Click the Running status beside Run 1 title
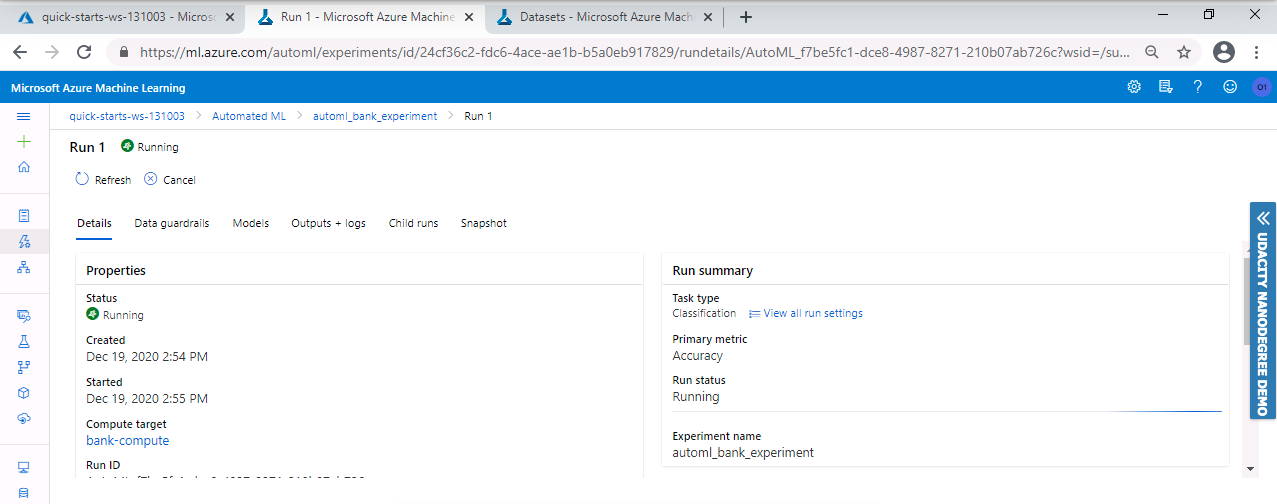 click(x=150, y=147)
